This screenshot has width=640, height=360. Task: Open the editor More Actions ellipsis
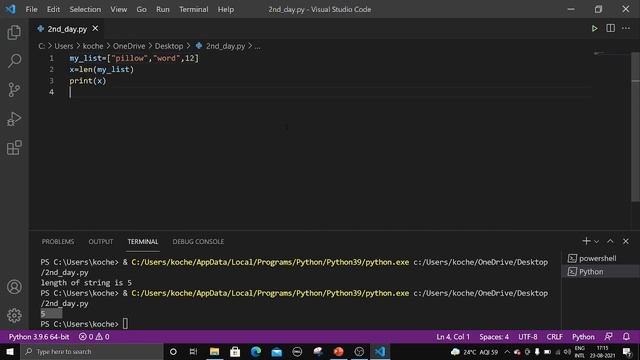[626, 28]
